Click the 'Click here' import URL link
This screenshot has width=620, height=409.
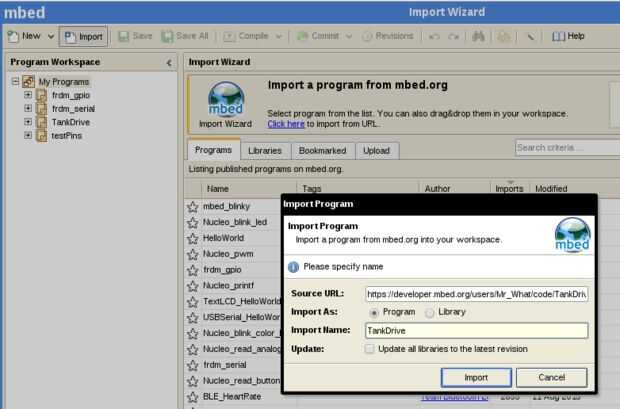click(x=286, y=124)
